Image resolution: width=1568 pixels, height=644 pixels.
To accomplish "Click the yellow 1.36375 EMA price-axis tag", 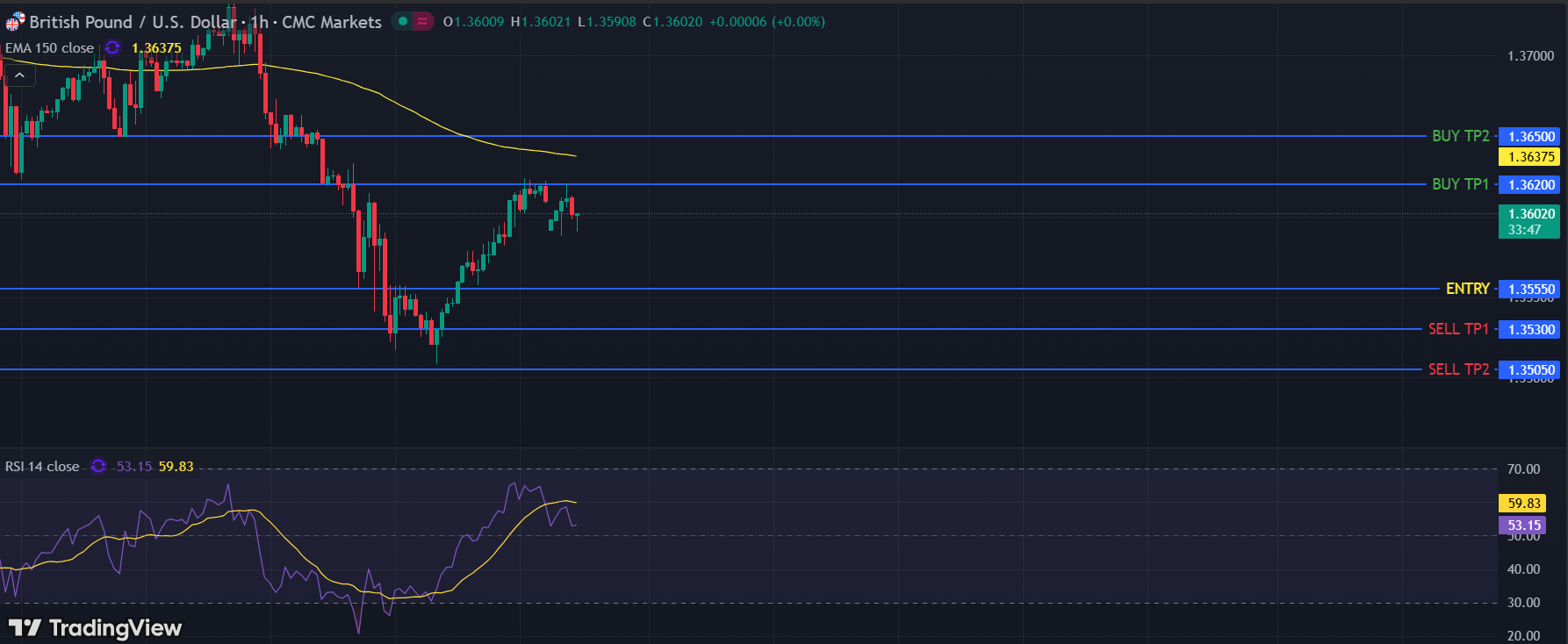I will (x=1530, y=157).
